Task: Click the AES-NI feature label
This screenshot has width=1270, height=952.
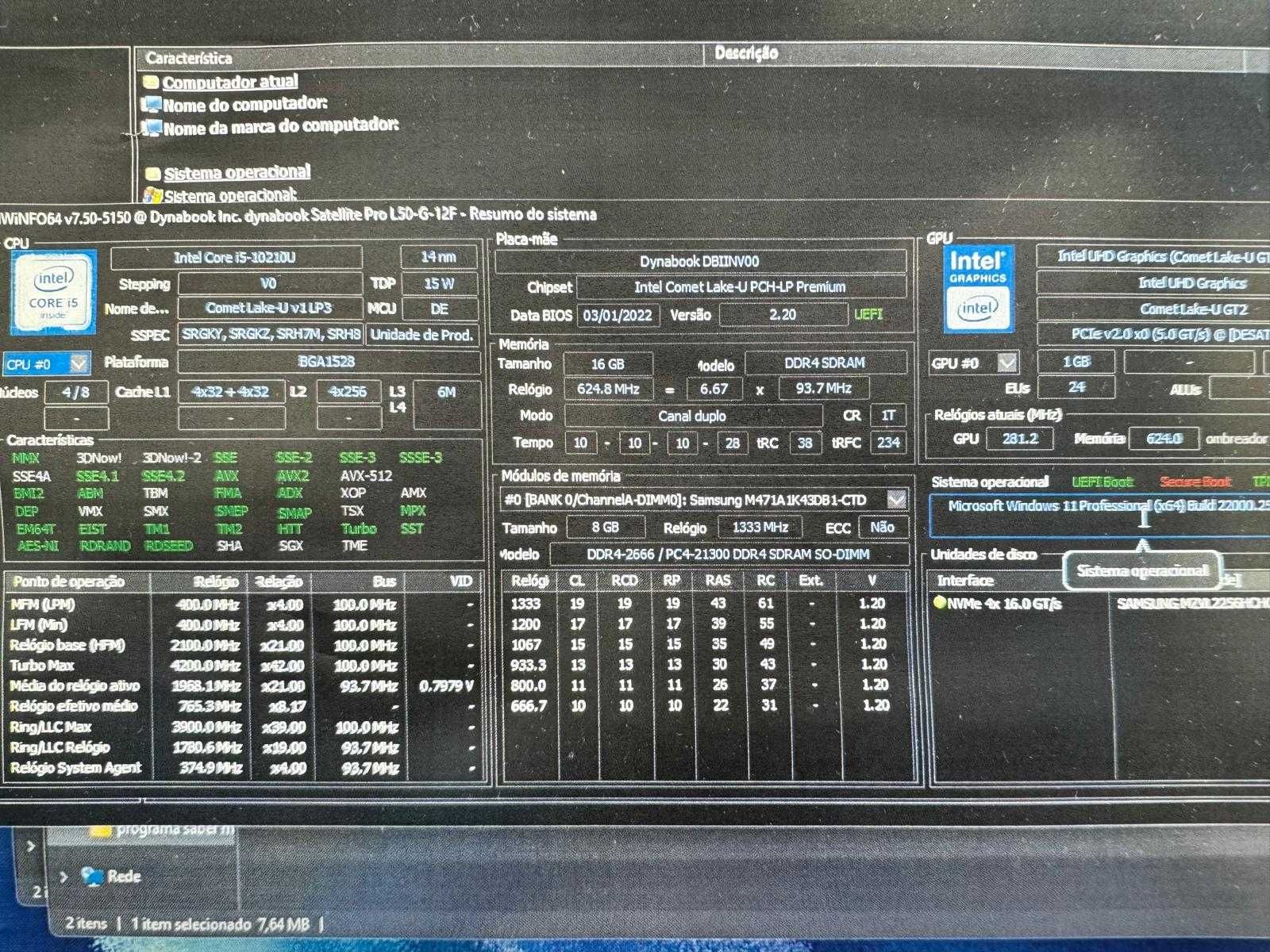Action: click(37, 546)
